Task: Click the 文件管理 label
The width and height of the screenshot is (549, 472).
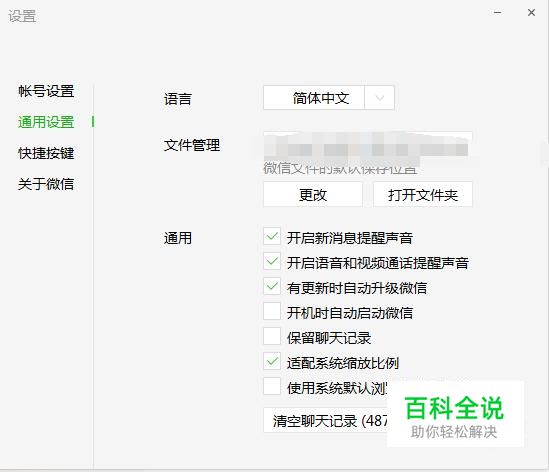Action: [x=192, y=145]
